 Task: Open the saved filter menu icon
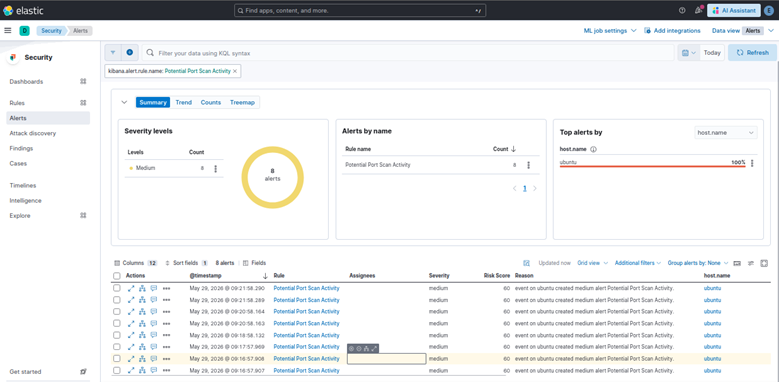pyautogui.click(x=113, y=52)
